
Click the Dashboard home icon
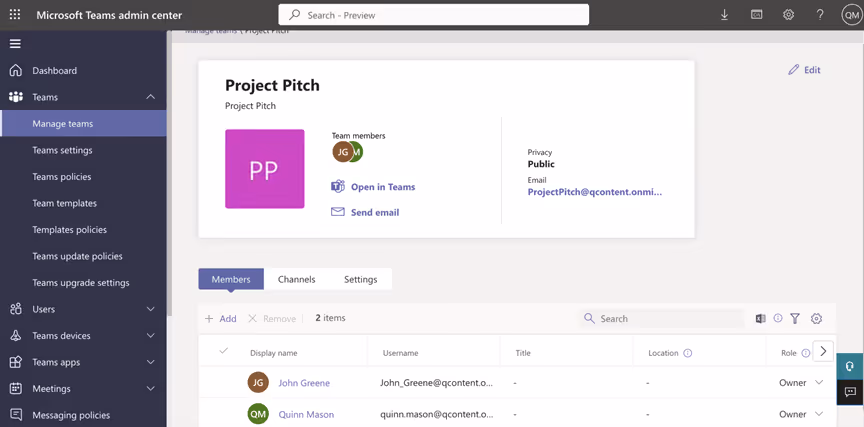click(16, 71)
